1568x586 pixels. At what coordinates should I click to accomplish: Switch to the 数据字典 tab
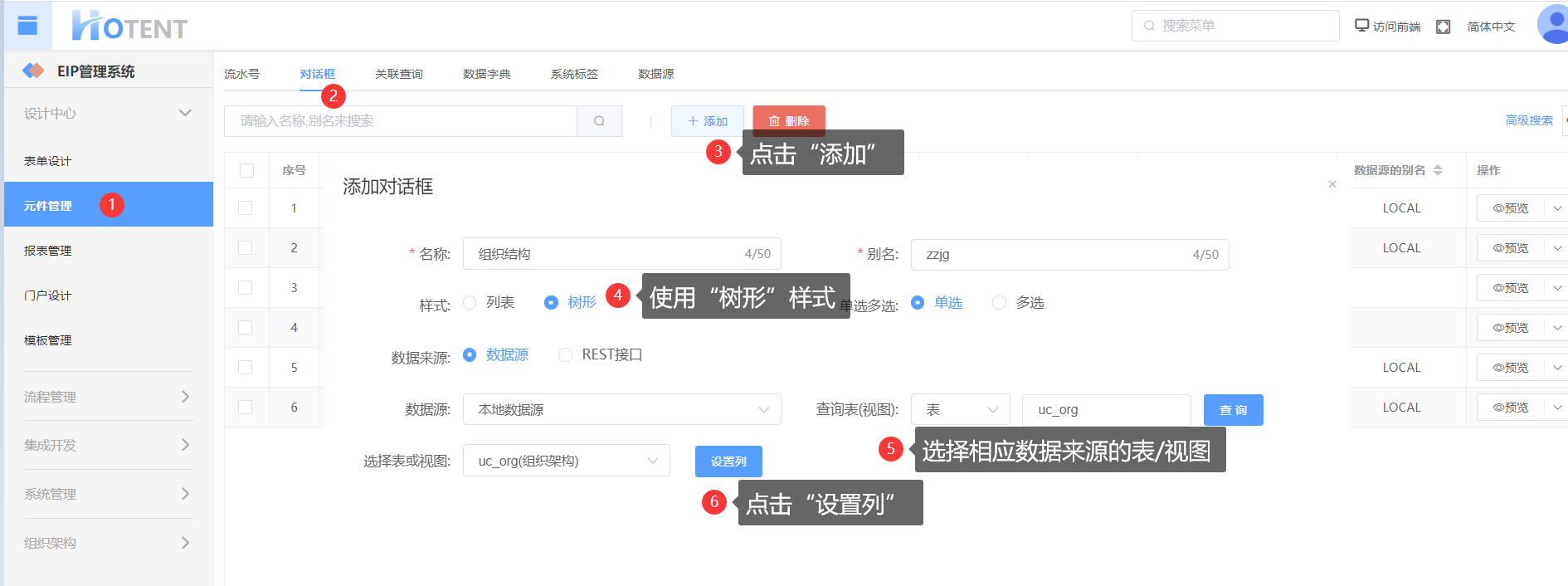pyautogui.click(x=486, y=74)
